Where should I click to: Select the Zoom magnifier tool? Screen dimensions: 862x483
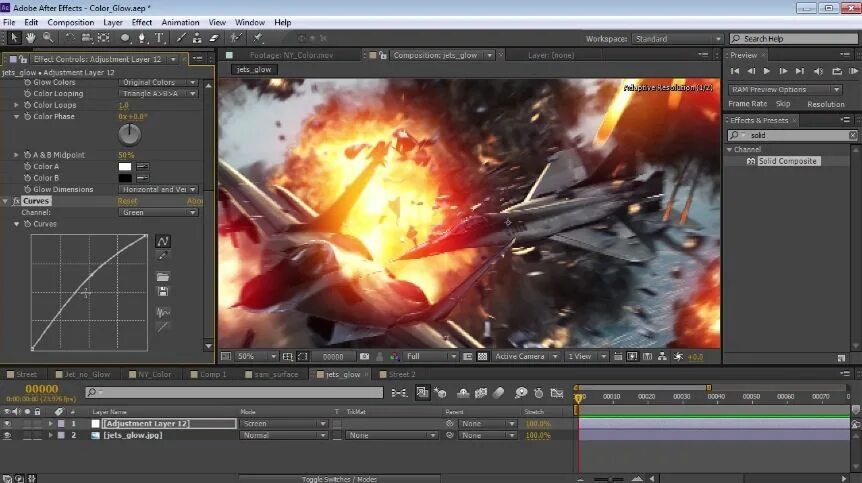(x=48, y=37)
